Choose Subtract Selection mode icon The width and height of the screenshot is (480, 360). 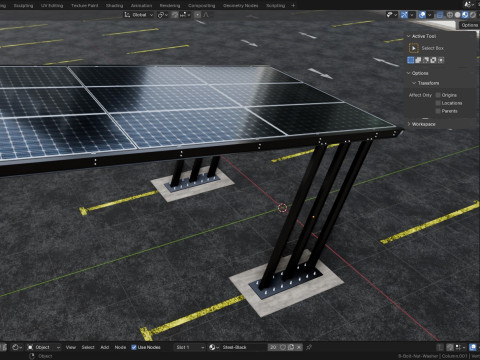(426, 60)
